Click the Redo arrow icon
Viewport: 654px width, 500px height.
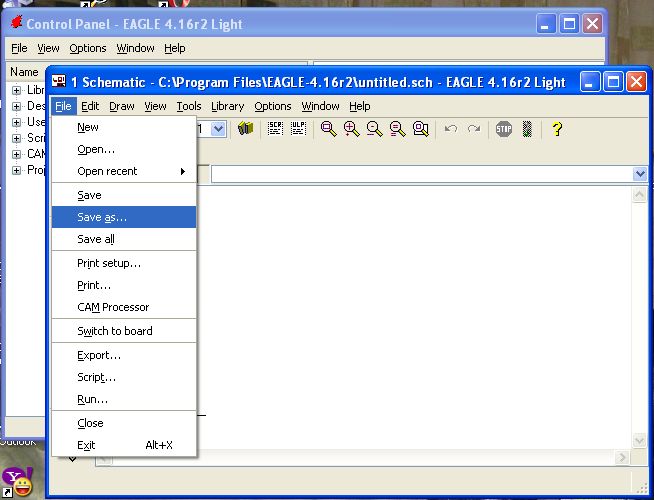tap(474, 128)
